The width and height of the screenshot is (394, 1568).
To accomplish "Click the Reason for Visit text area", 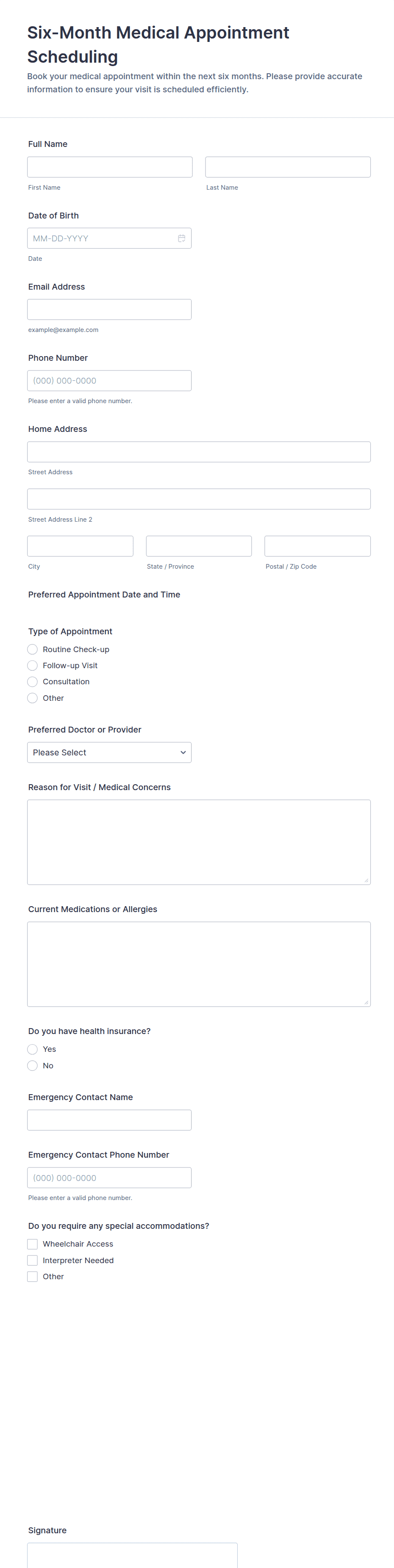I will pyautogui.click(x=199, y=843).
